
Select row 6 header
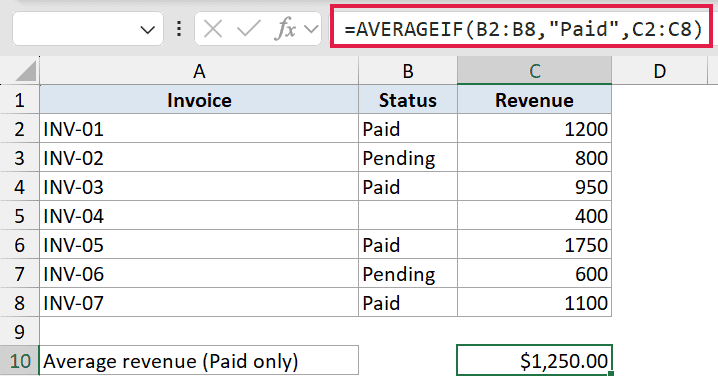point(20,245)
